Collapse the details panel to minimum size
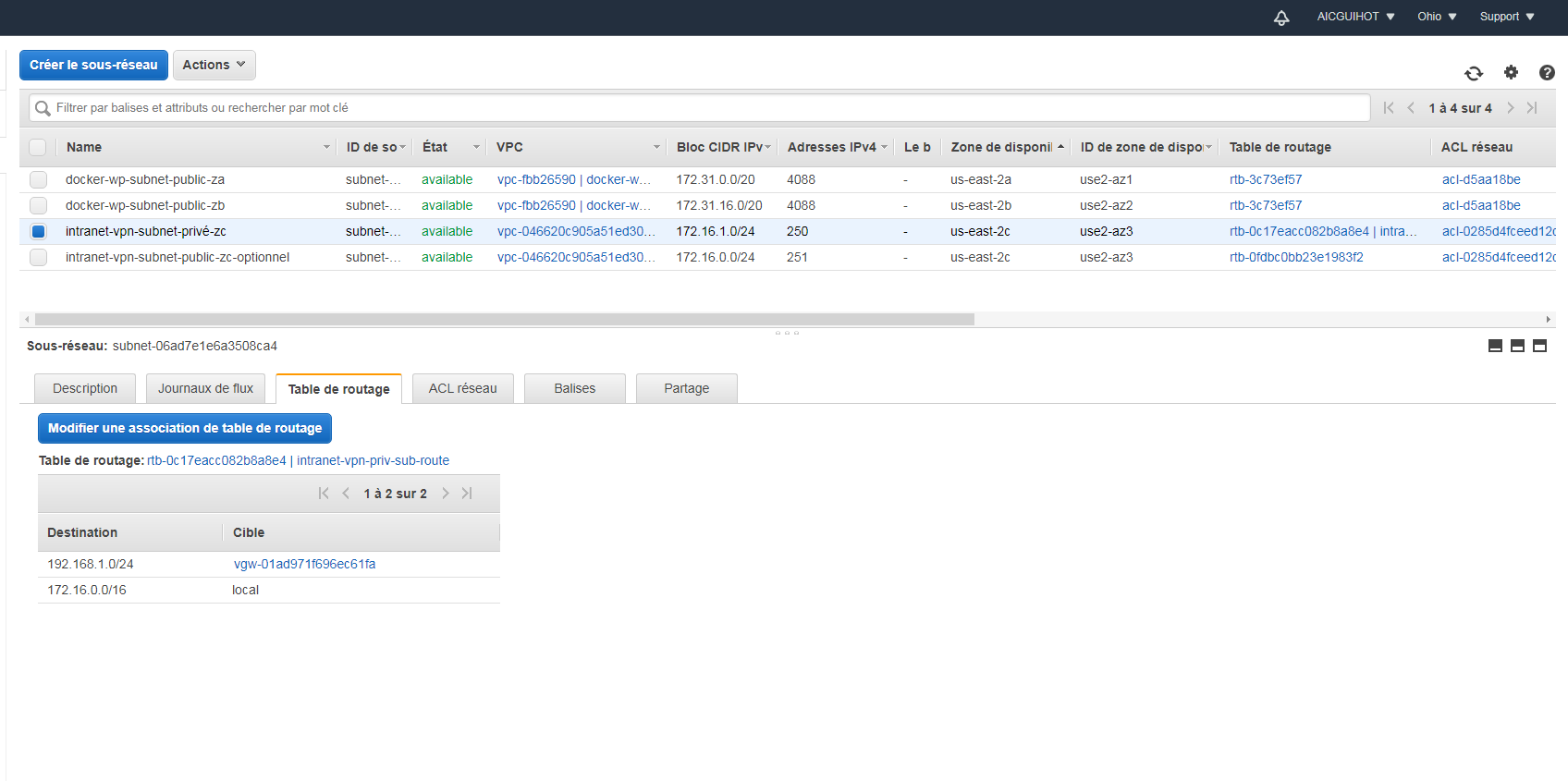Viewport: 1568px width, 781px height. pyautogui.click(x=1495, y=346)
